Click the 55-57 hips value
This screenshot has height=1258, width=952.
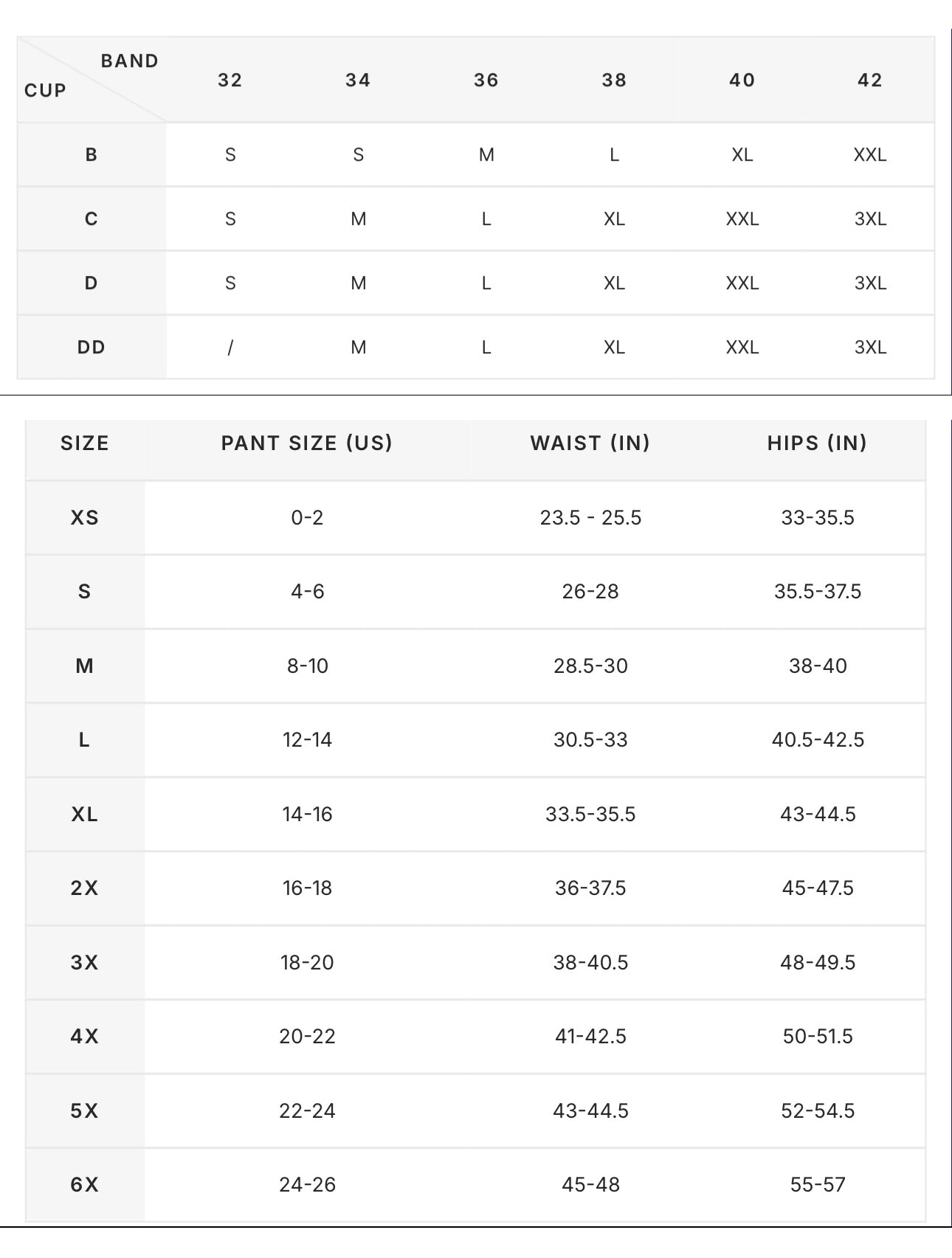(817, 1185)
